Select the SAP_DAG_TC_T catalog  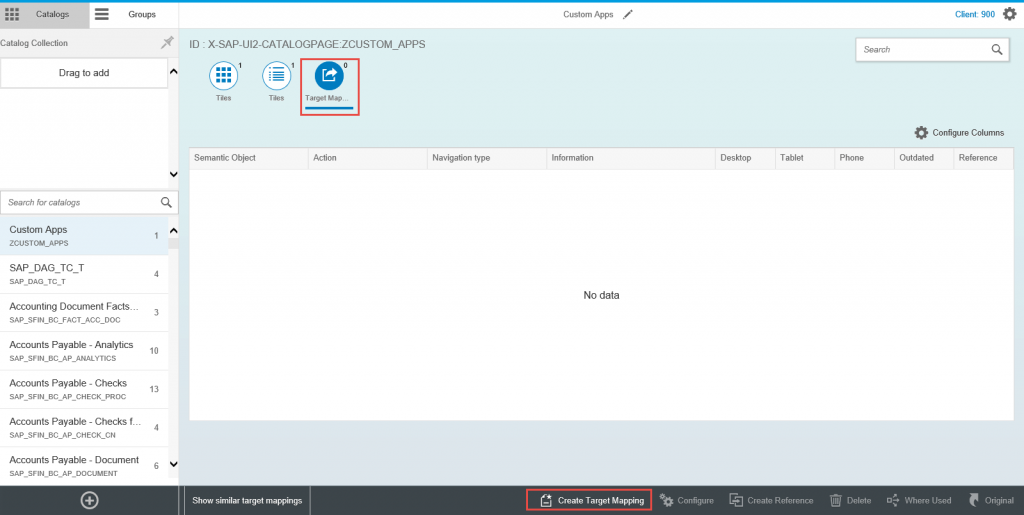pyautogui.click(x=84, y=274)
